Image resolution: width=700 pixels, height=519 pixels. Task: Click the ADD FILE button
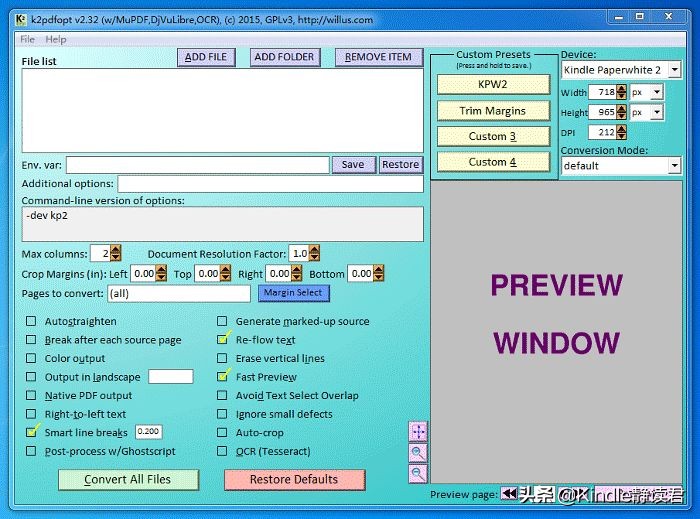206,57
